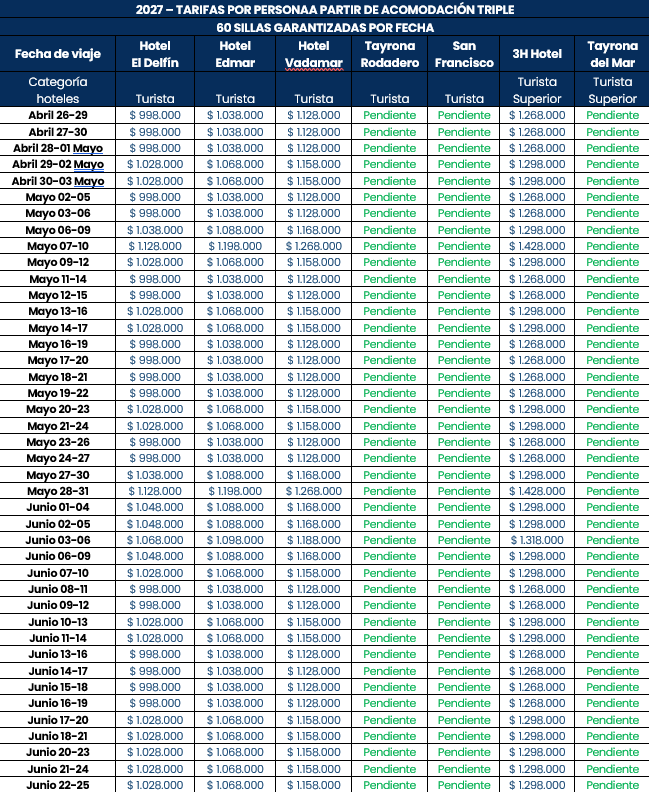Click Vadamar price for Junio 03-06
Screen dimensions: 649x792
tap(314, 540)
